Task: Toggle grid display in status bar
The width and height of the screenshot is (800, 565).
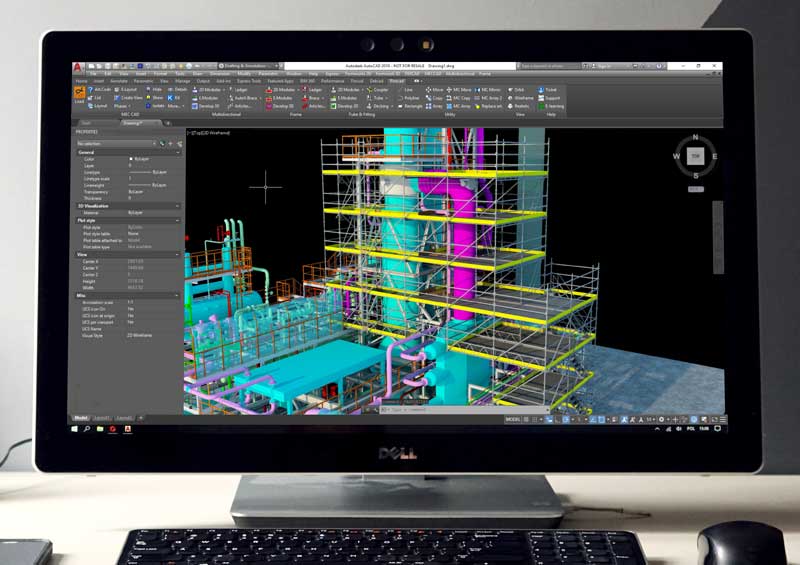Action: point(527,420)
